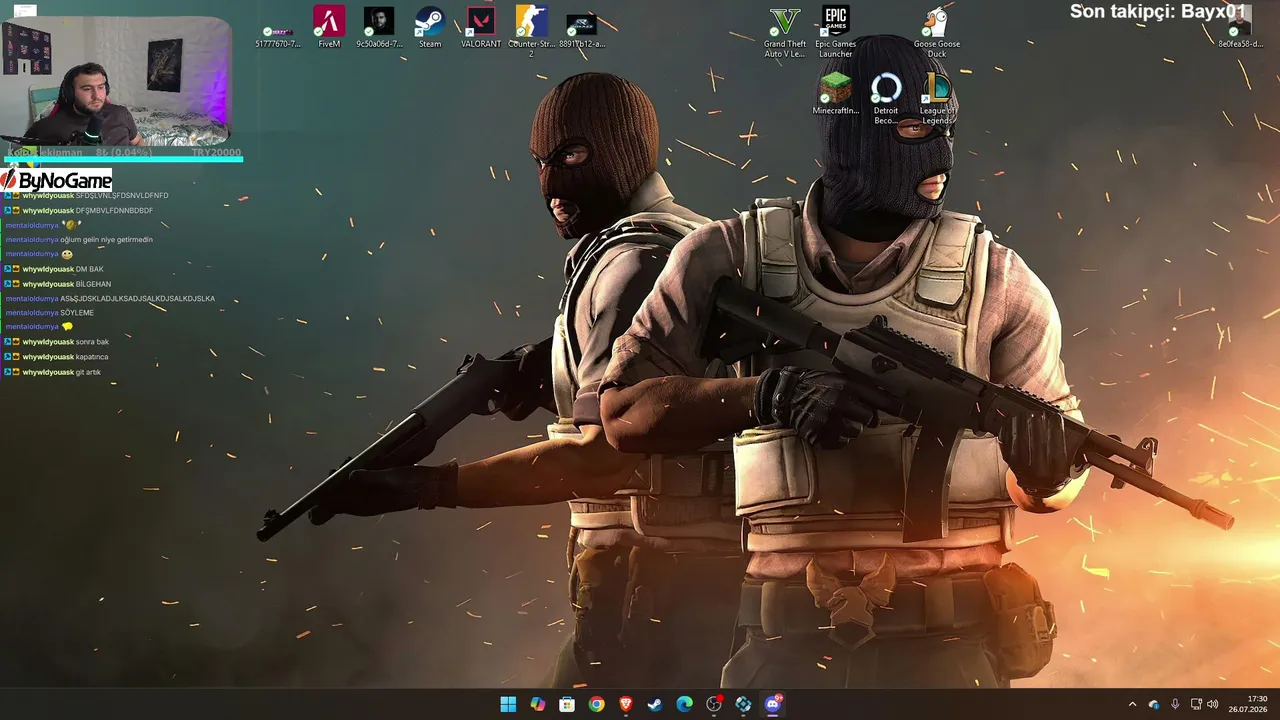Open the Epic Games Launcher shortcut
1280x720 pixels.
click(835, 32)
